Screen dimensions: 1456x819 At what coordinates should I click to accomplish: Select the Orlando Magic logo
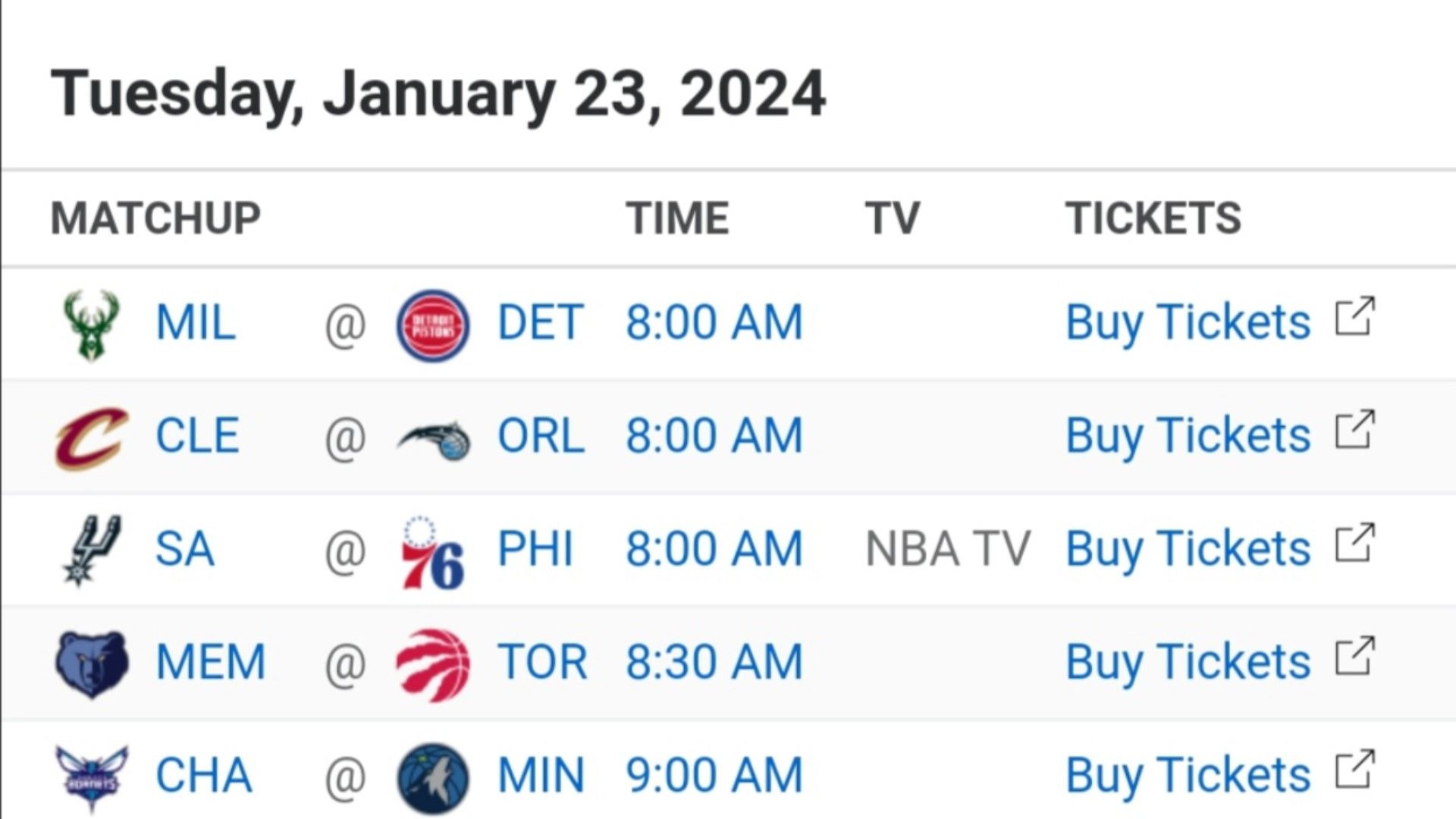tap(433, 440)
